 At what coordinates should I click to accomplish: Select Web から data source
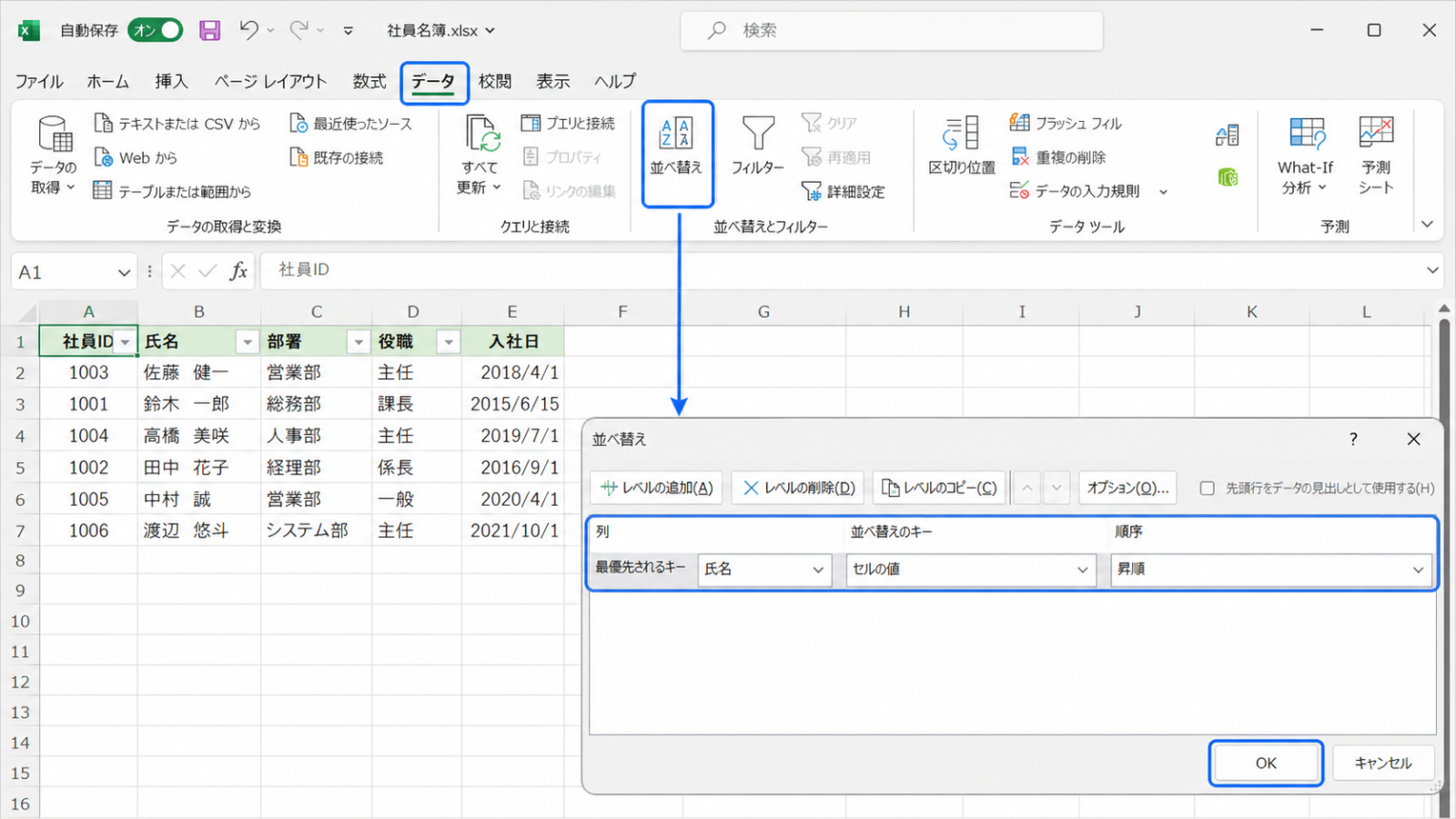pos(136,157)
